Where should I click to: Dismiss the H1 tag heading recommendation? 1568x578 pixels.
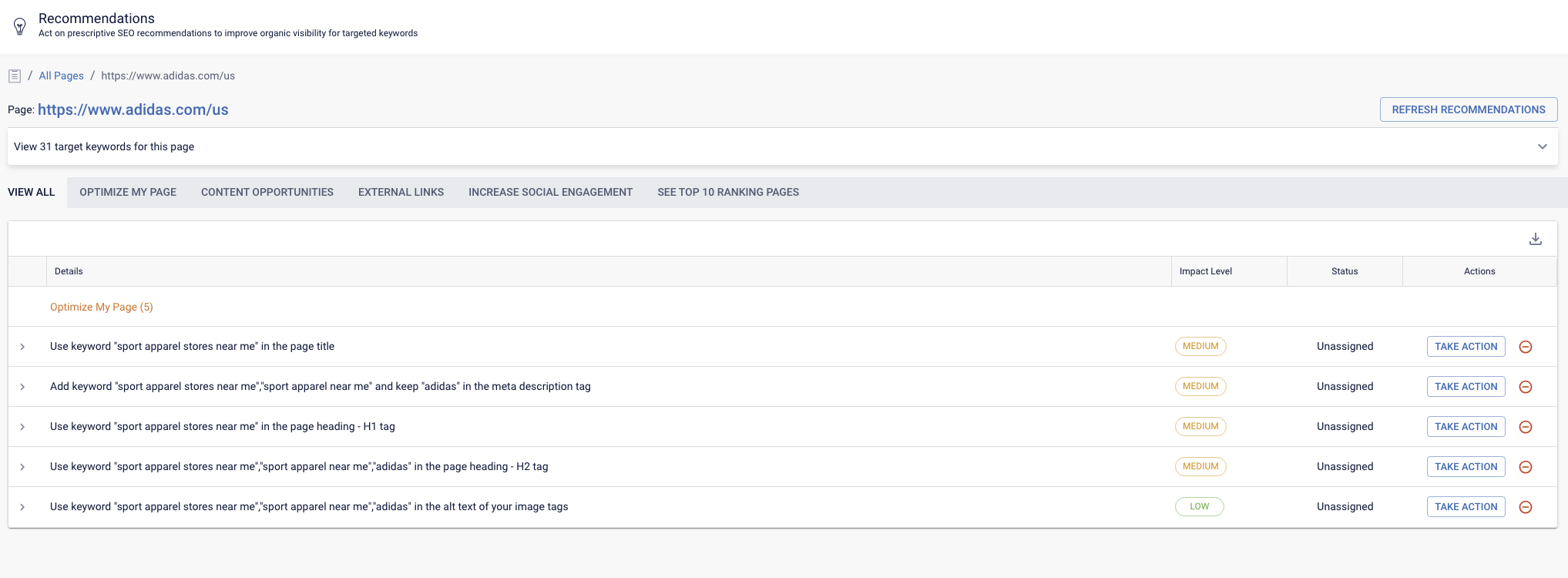click(x=1525, y=427)
